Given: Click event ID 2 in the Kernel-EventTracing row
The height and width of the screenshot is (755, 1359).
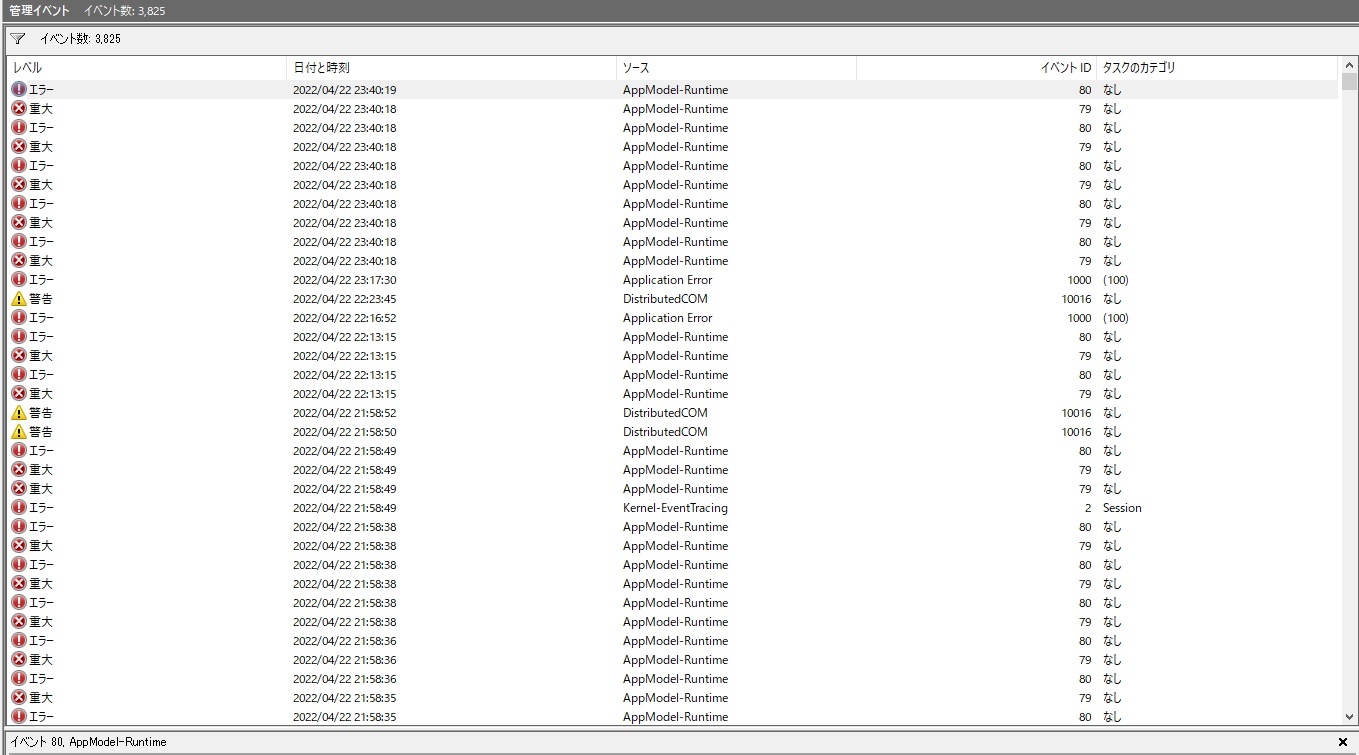Looking at the screenshot, I should pos(1088,508).
